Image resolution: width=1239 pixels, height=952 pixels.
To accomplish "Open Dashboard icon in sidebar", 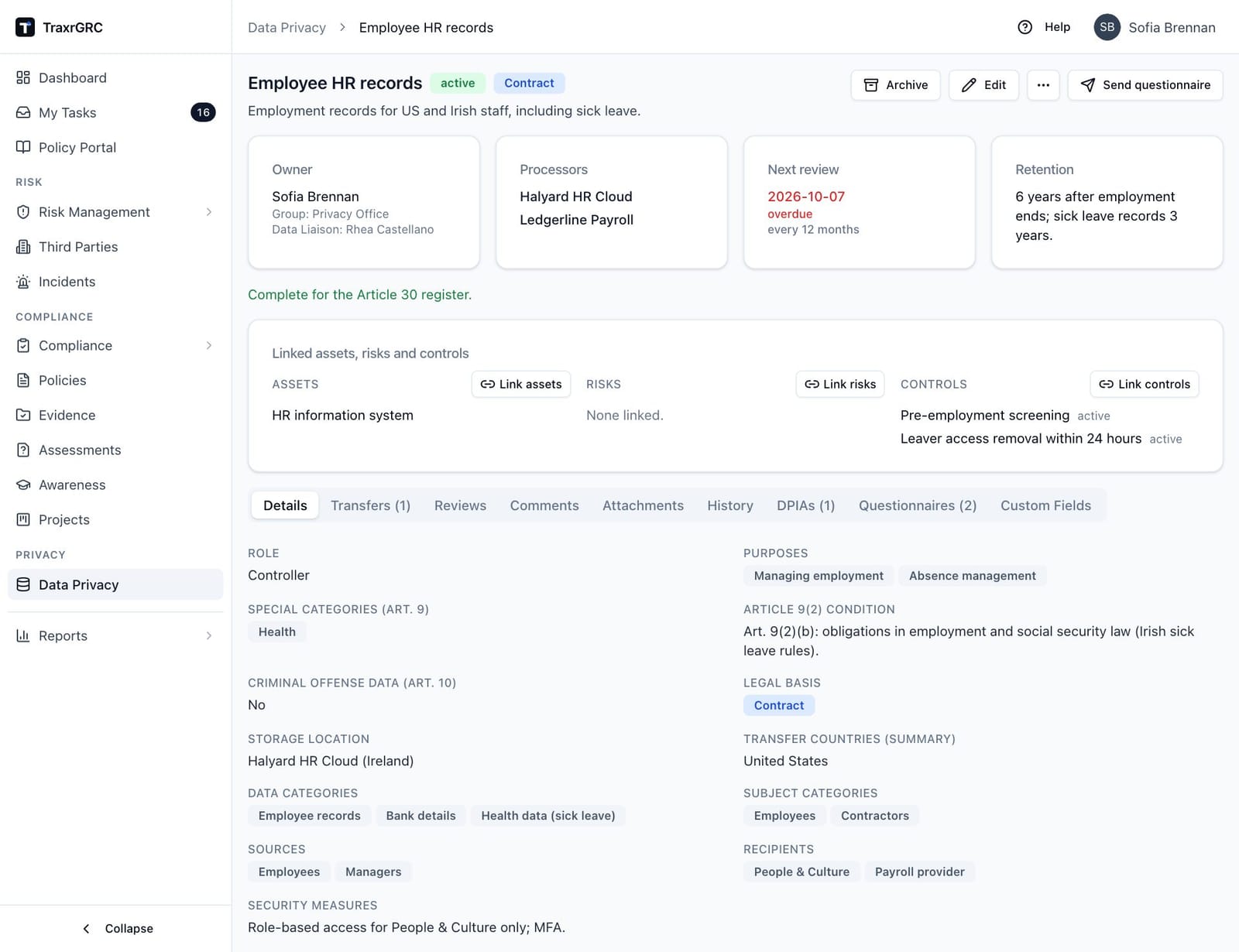I will [23, 77].
